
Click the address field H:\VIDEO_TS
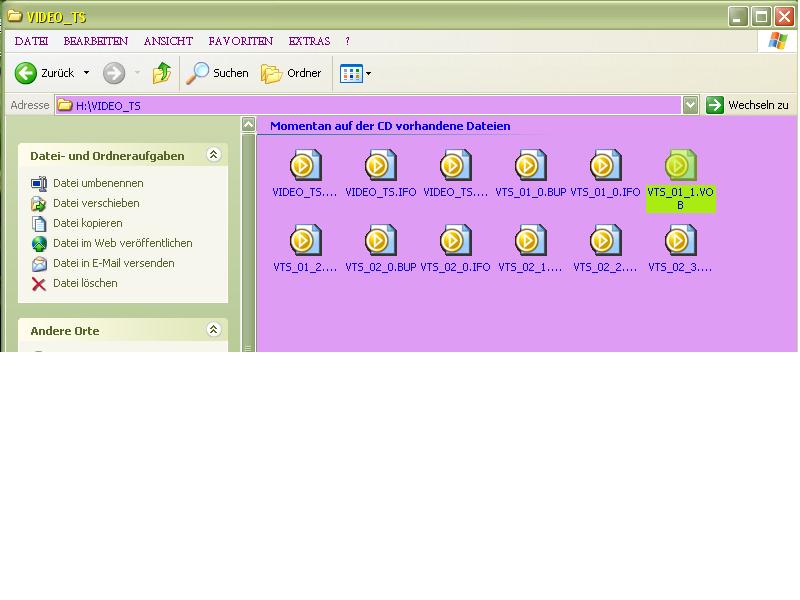coord(368,105)
